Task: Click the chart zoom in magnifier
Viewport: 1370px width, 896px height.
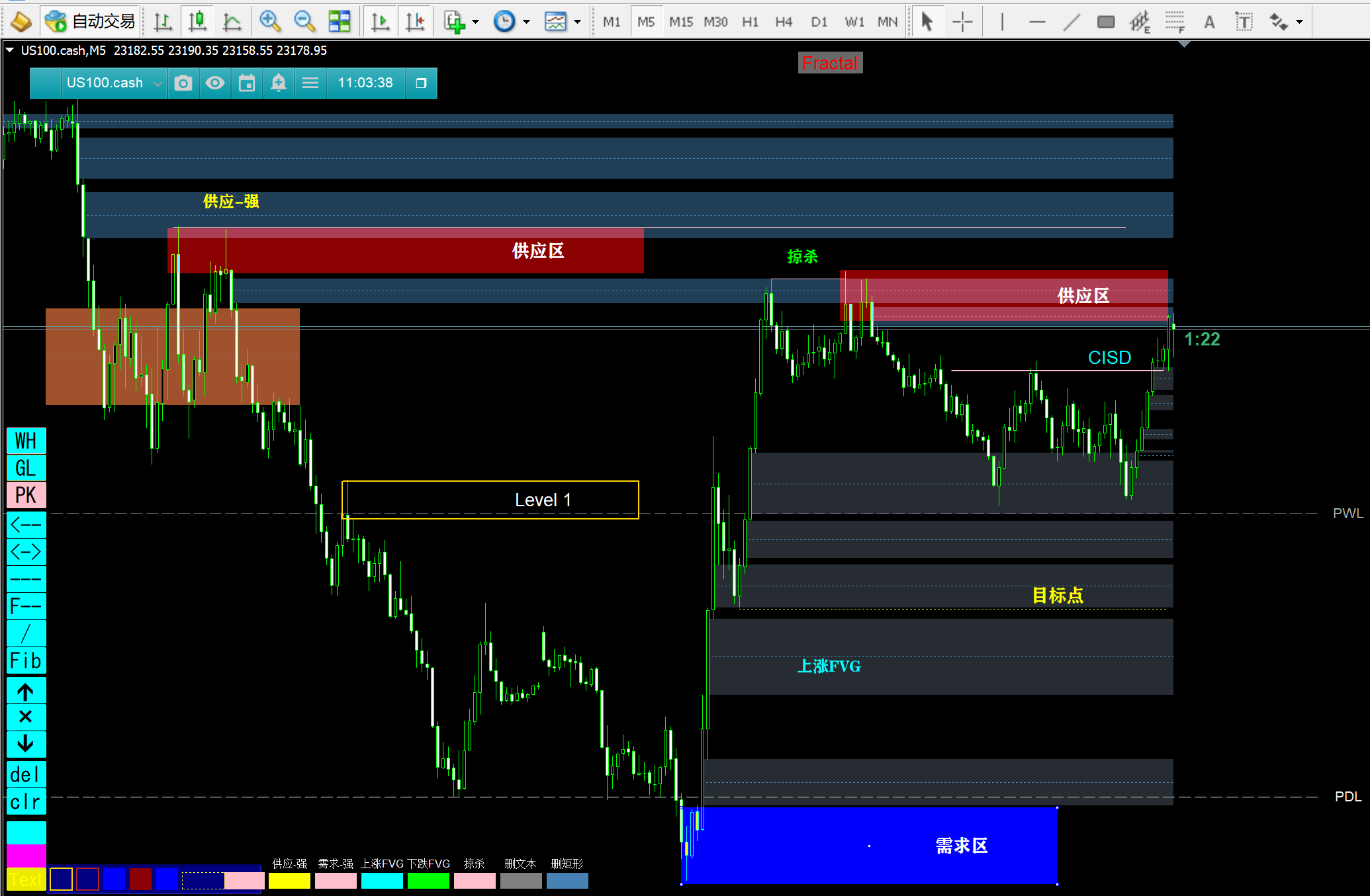Action: [269, 22]
